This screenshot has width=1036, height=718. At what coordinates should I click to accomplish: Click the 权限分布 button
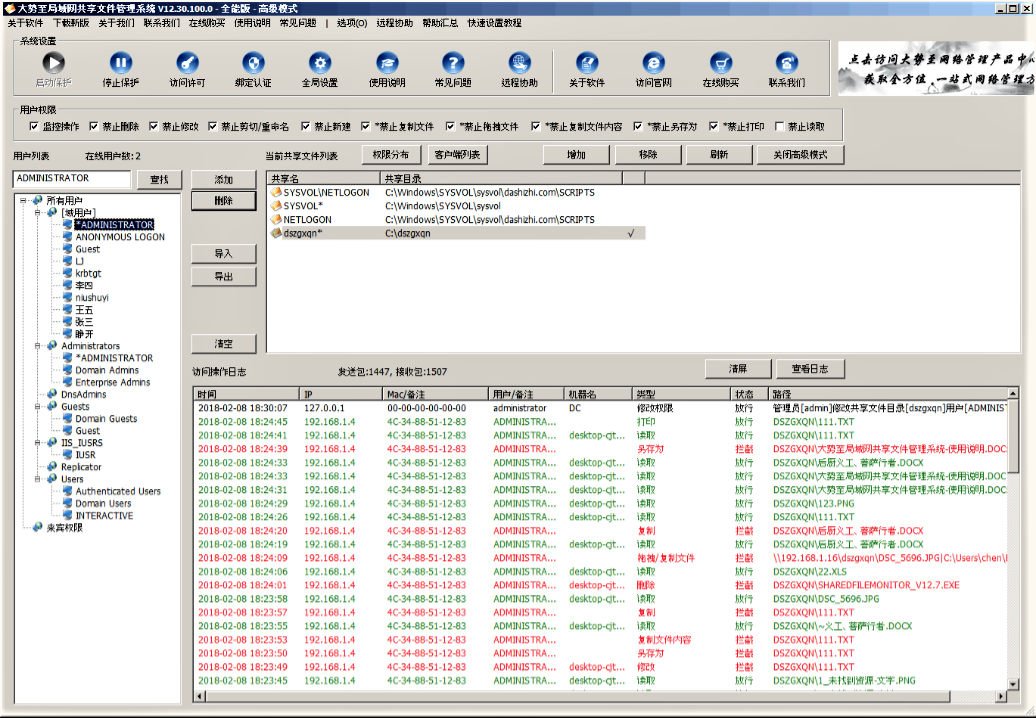[x=390, y=155]
